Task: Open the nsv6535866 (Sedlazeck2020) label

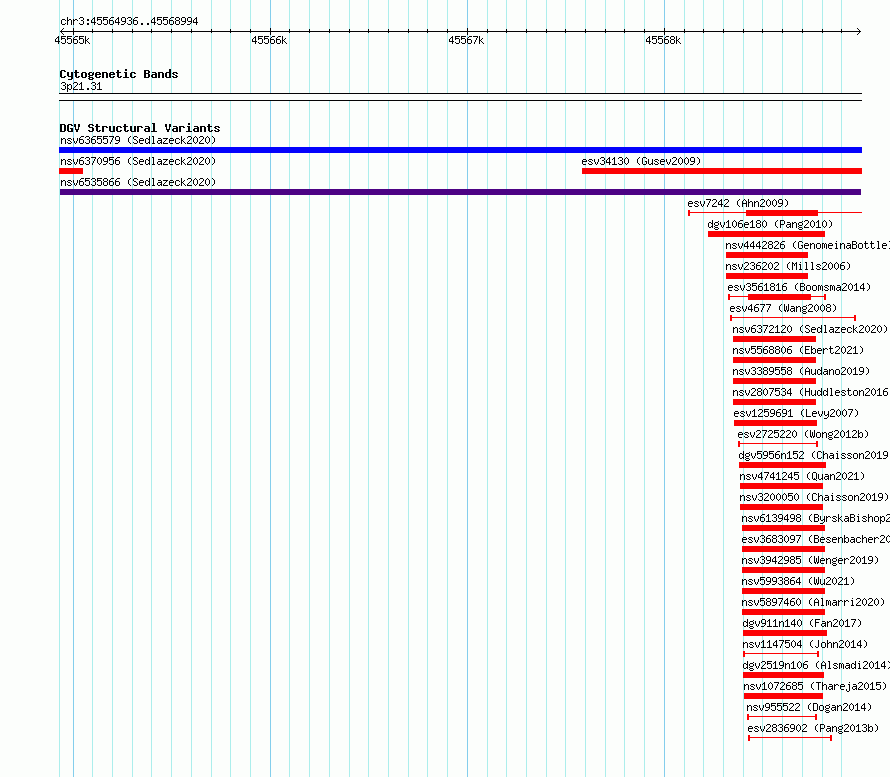Action: pyautogui.click(x=138, y=182)
